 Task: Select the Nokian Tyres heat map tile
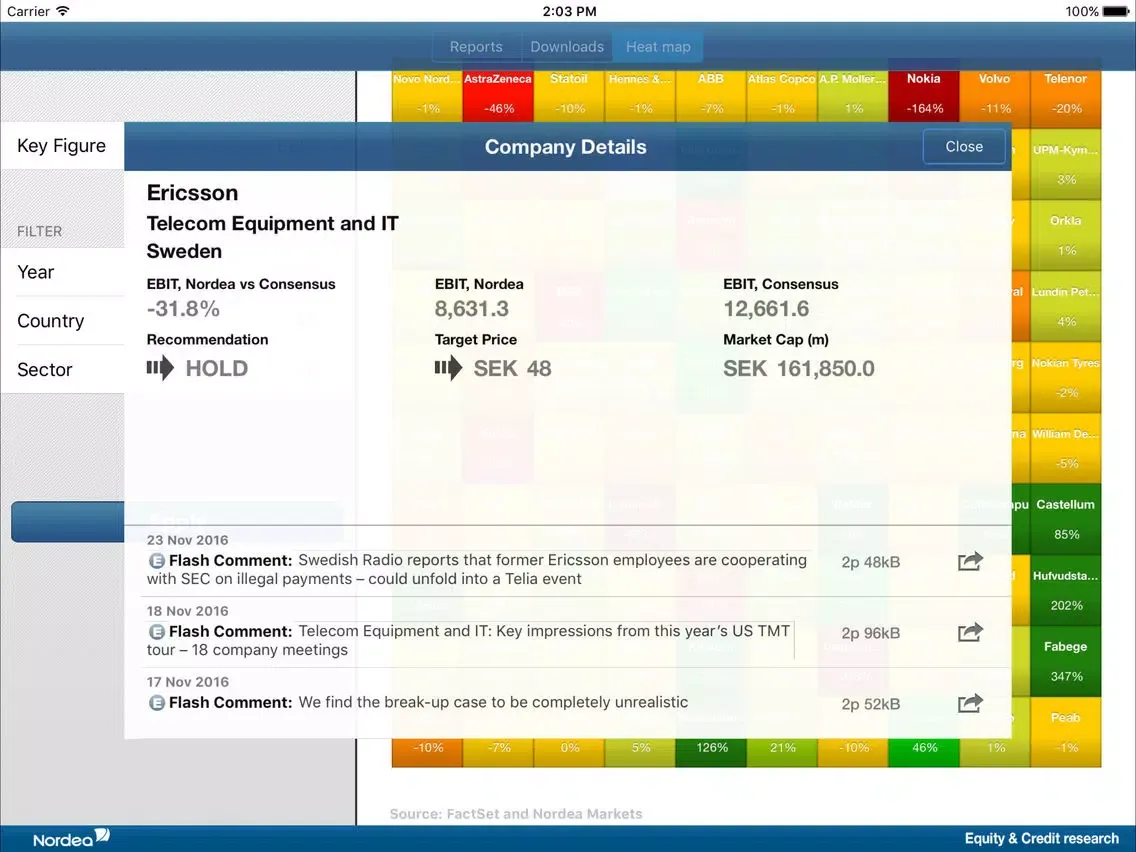tap(1066, 377)
